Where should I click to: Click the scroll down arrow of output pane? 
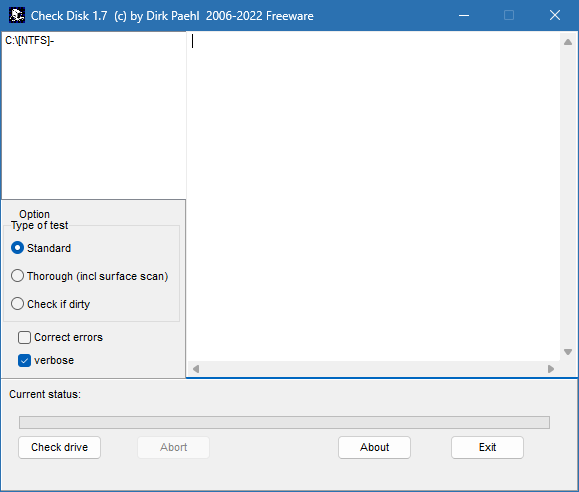click(x=568, y=352)
